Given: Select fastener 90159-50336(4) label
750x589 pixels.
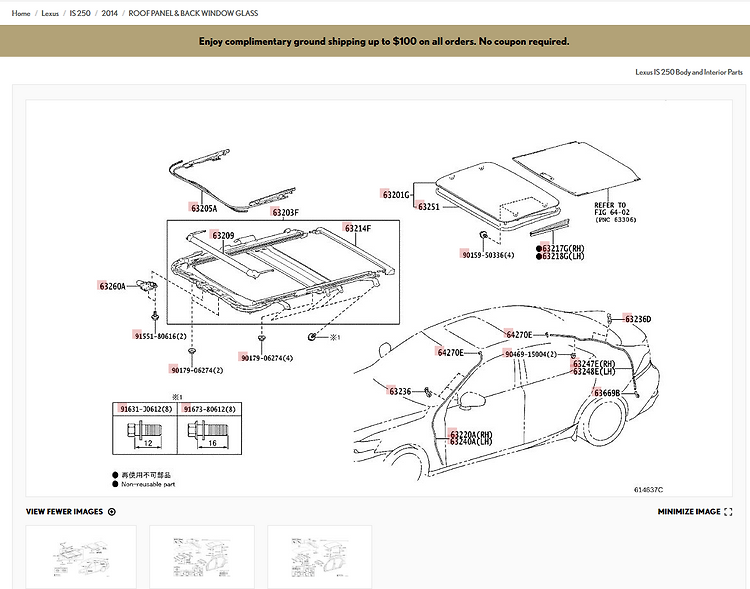Looking at the screenshot, I should point(487,255).
